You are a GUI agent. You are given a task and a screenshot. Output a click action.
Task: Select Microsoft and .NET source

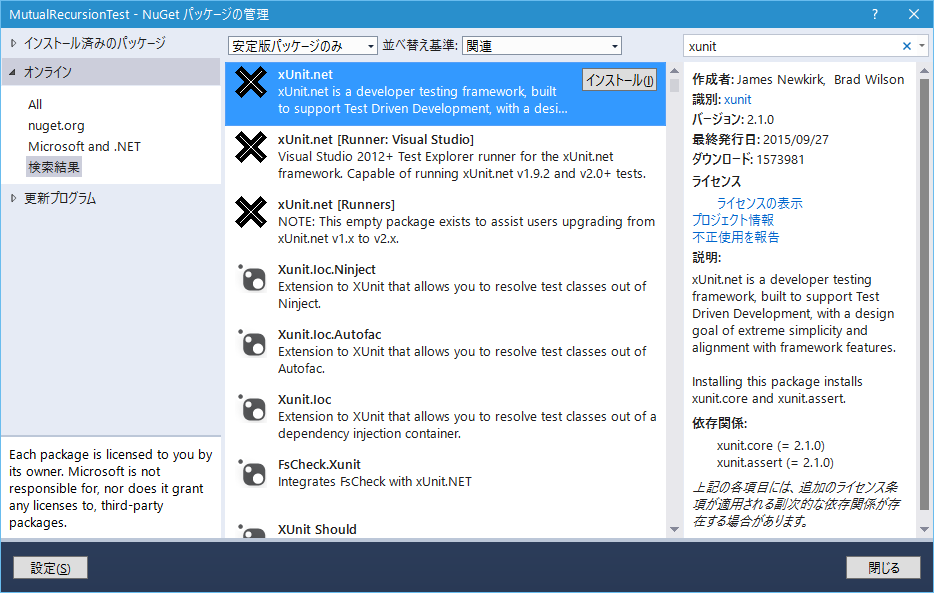click(x=84, y=147)
